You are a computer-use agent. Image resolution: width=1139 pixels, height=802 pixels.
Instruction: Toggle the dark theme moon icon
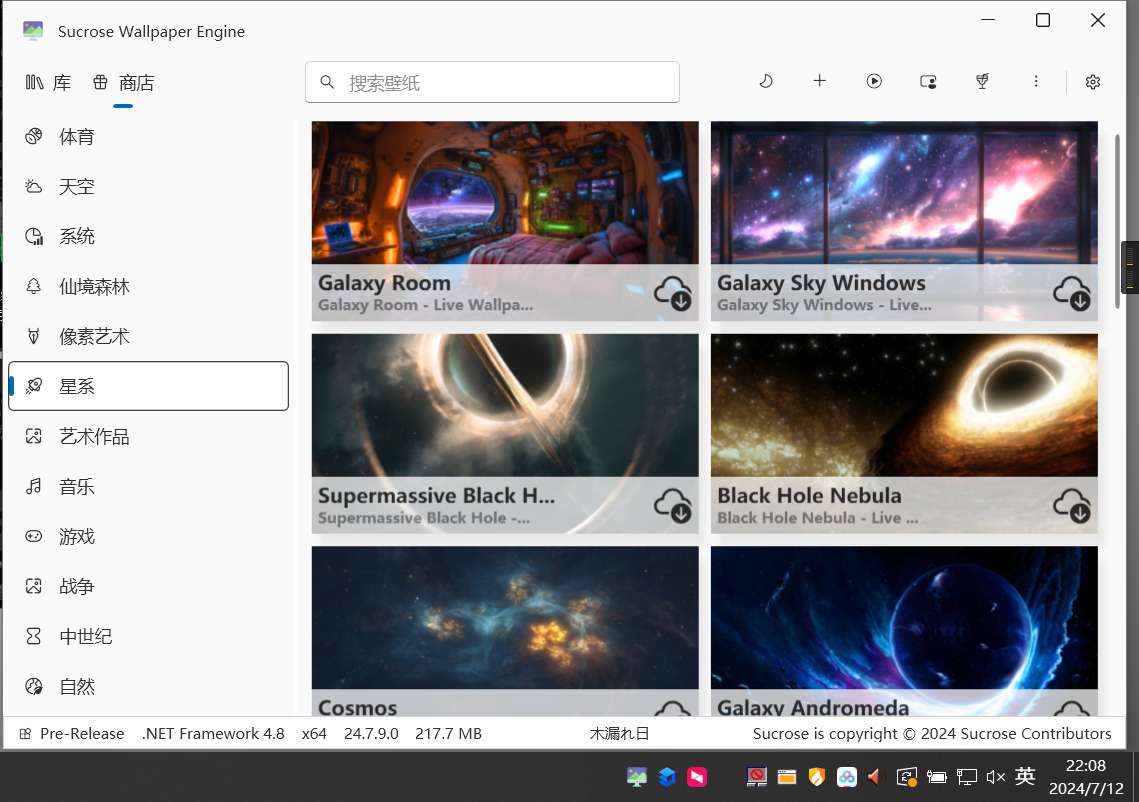click(766, 81)
